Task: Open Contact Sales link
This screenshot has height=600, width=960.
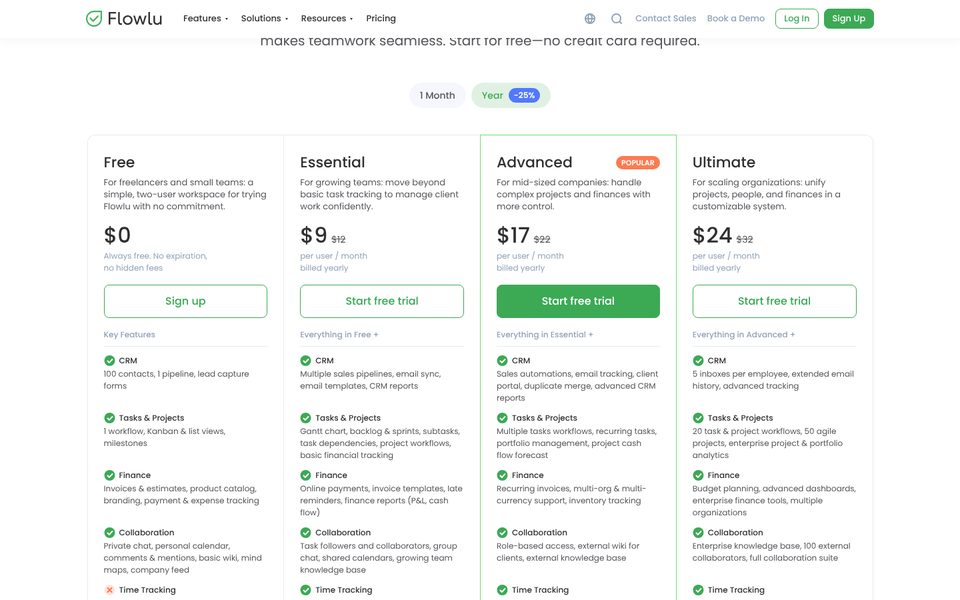Action: [x=666, y=18]
